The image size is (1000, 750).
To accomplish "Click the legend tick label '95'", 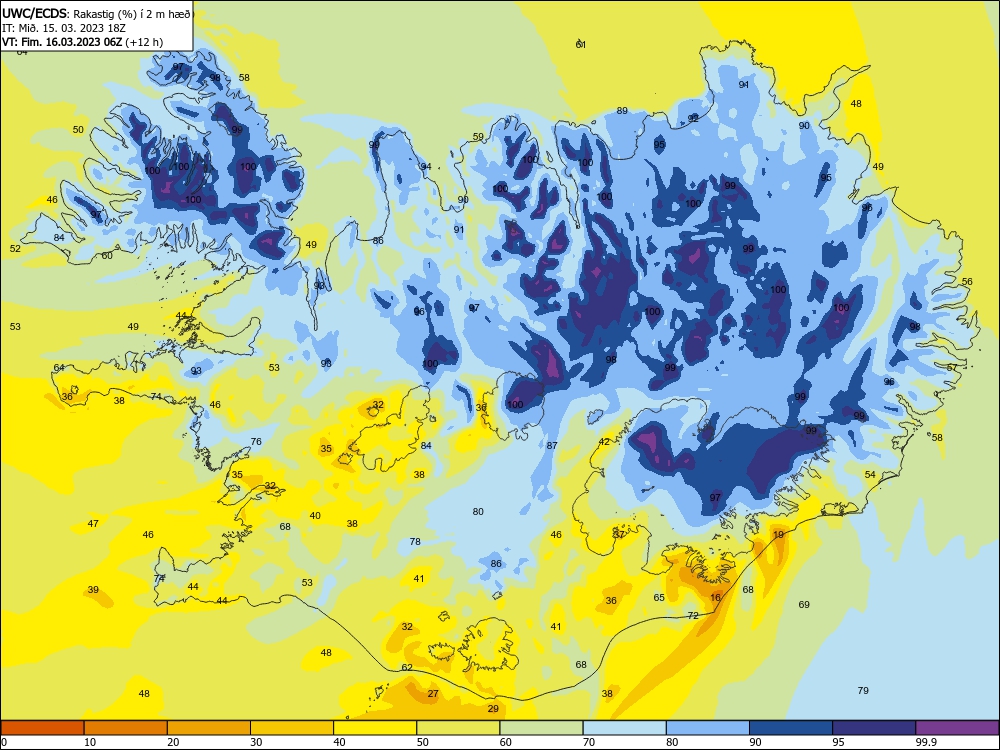I will coord(838,742).
